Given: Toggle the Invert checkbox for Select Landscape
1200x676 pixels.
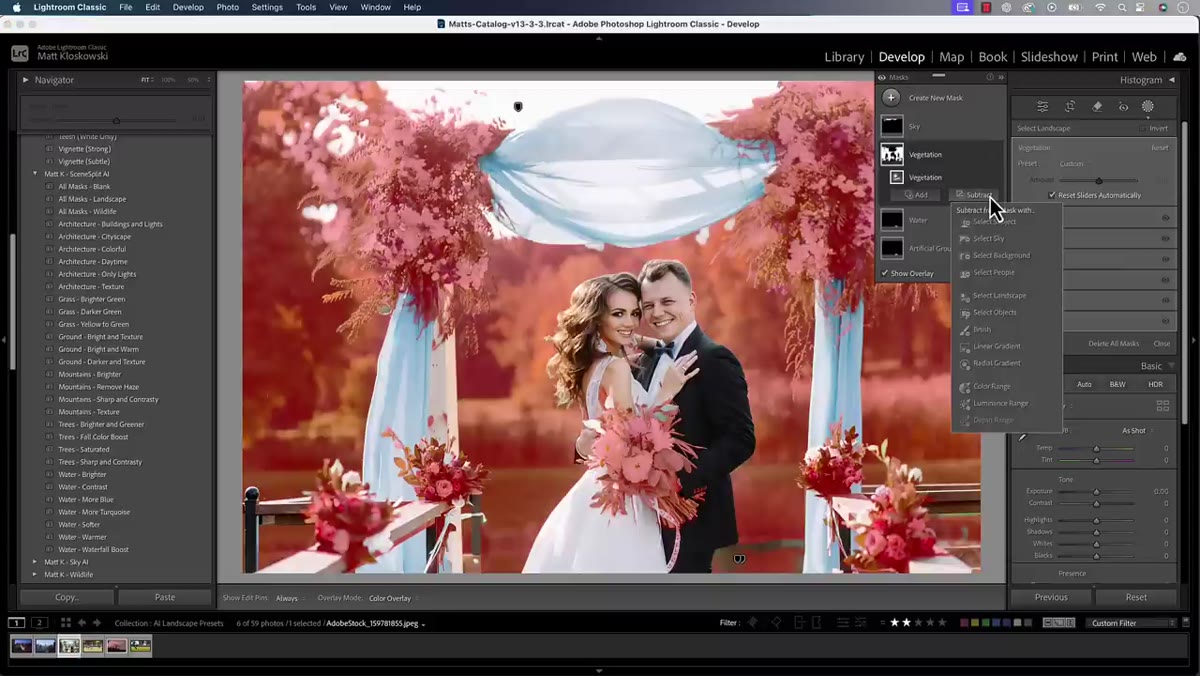Looking at the screenshot, I should point(1144,128).
